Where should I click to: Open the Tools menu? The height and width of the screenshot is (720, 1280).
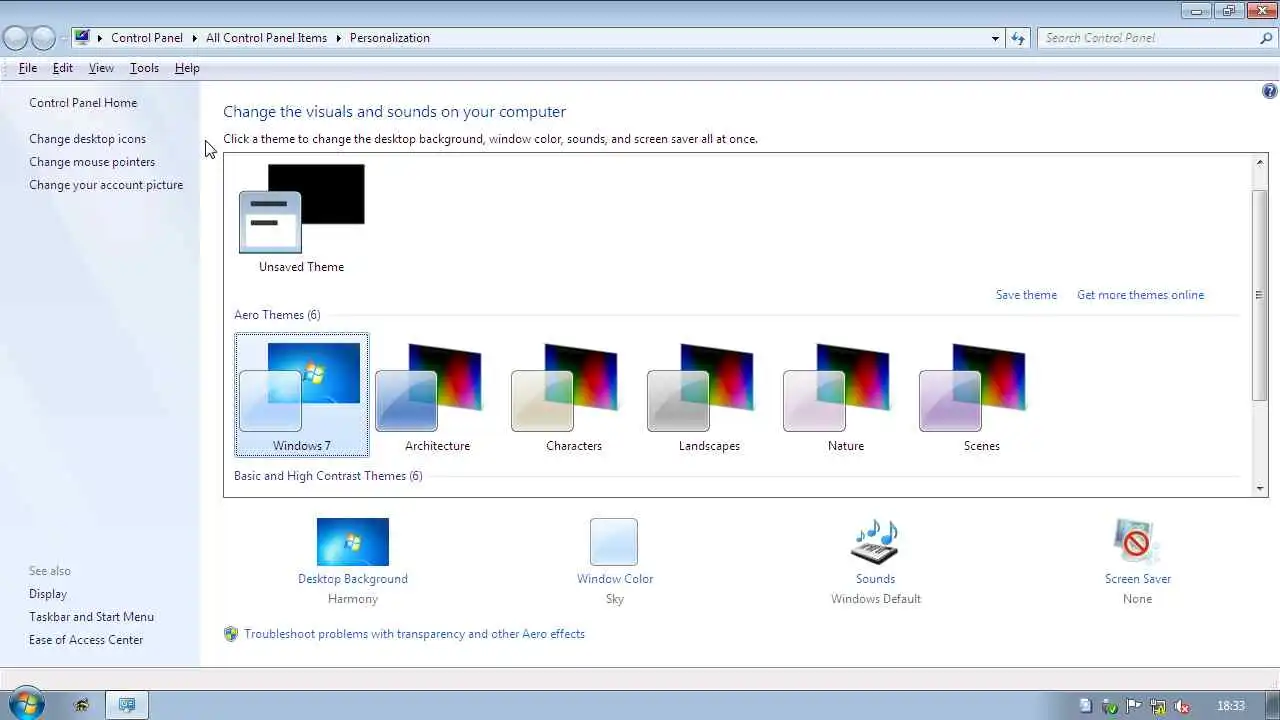[144, 68]
